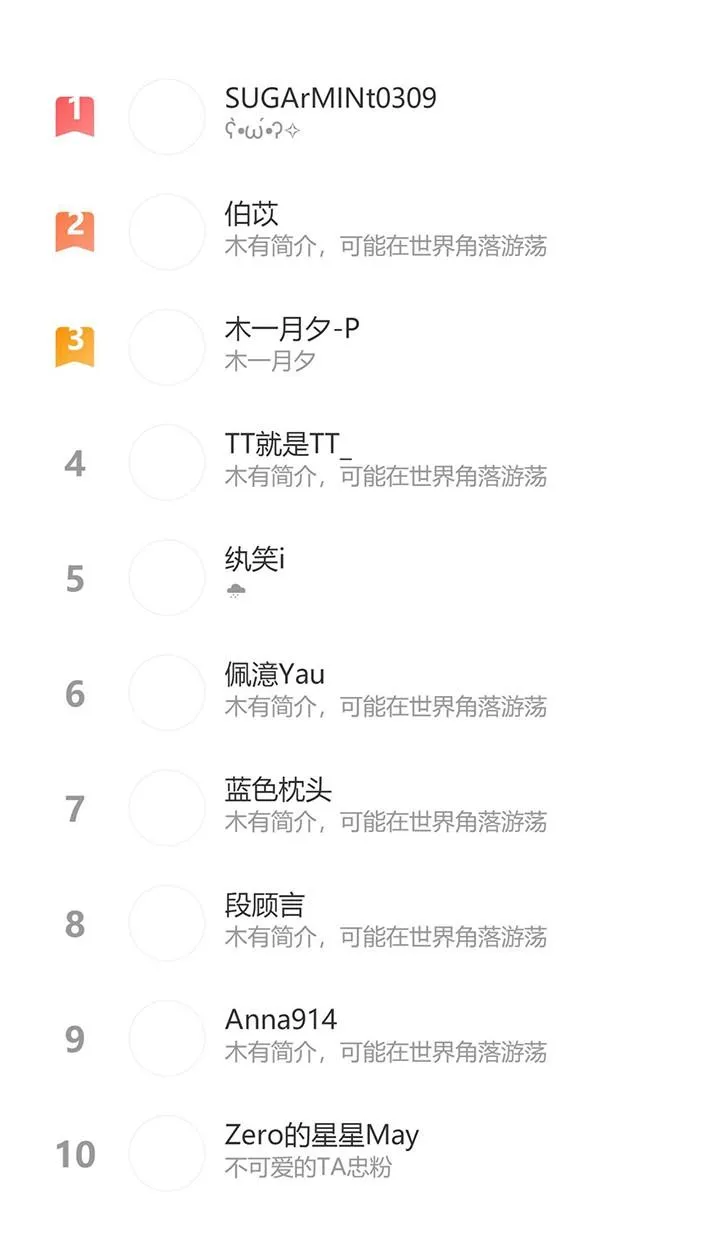Open Anna914's profile
The height and width of the screenshot is (1239, 720).
pyautogui.click(x=281, y=1020)
